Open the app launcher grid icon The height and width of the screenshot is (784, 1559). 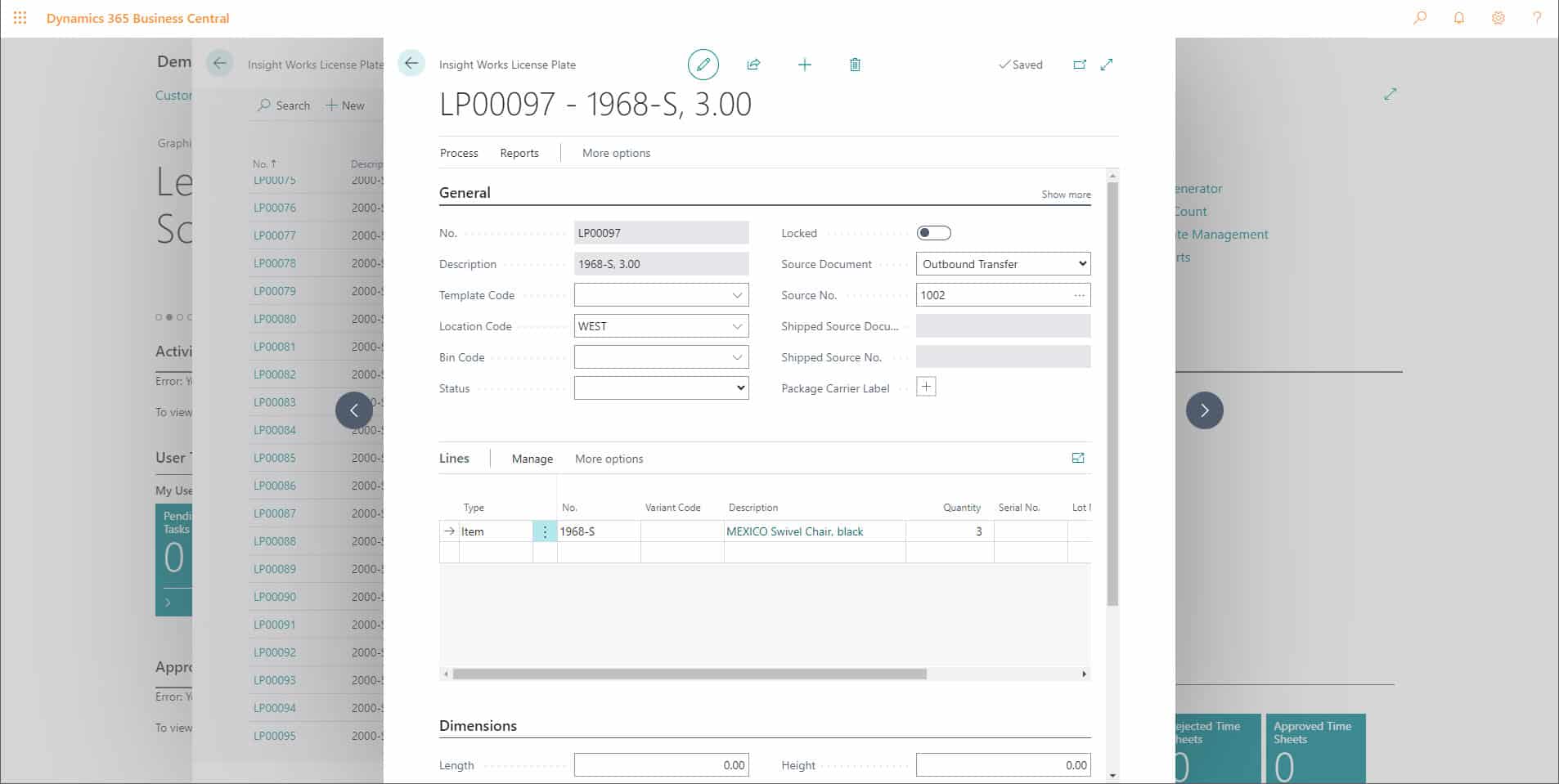click(20, 18)
